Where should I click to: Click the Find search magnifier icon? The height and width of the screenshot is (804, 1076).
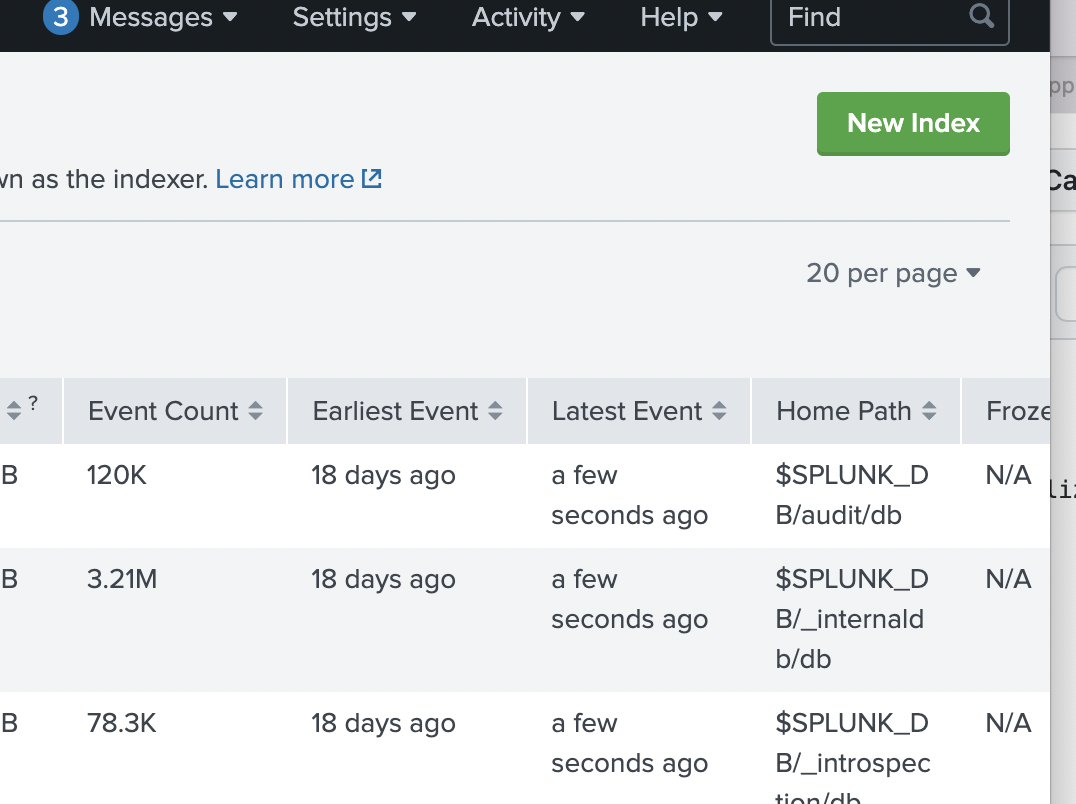(x=981, y=17)
